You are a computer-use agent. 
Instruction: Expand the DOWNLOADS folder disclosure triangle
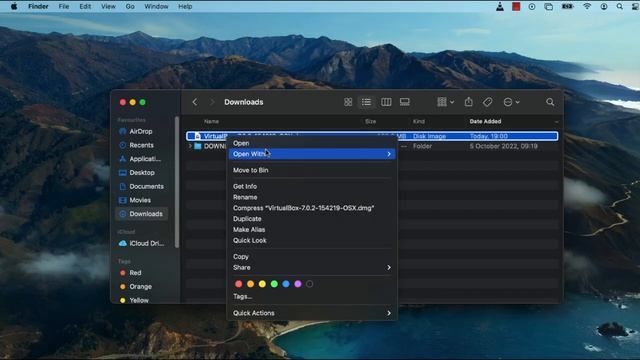click(x=190, y=146)
